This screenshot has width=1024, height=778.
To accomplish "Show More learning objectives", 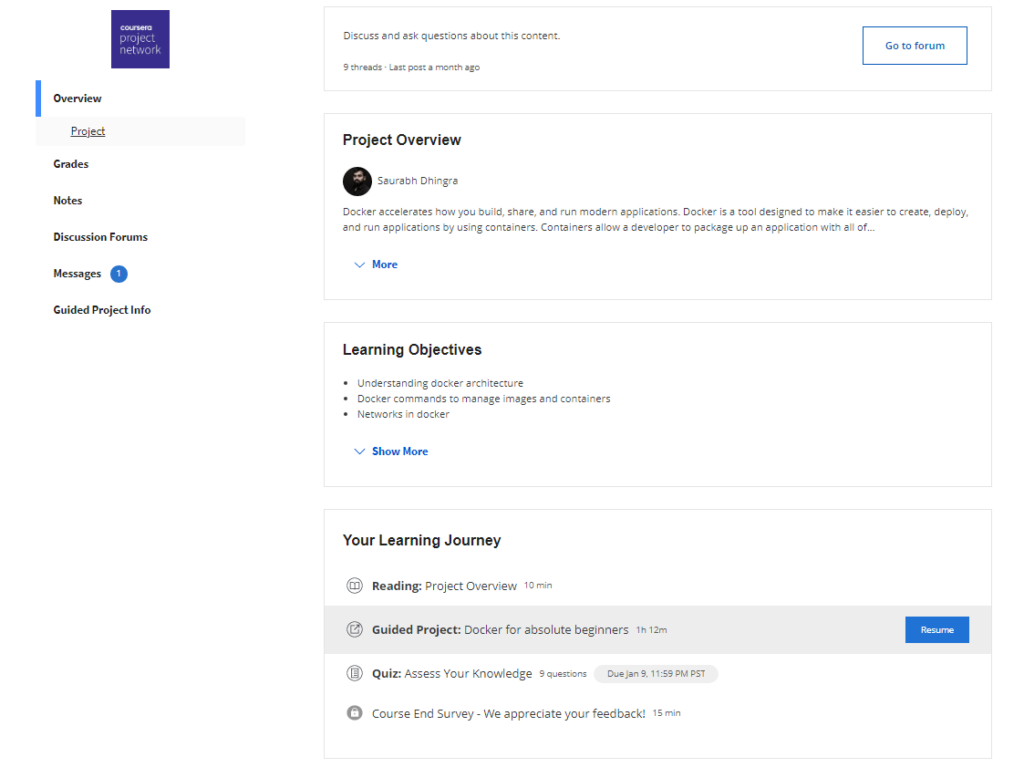I will (390, 451).
